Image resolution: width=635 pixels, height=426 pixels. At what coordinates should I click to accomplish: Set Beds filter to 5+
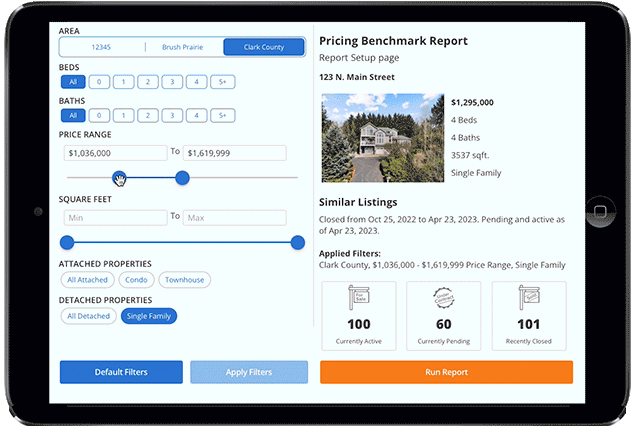click(x=223, y=82)
